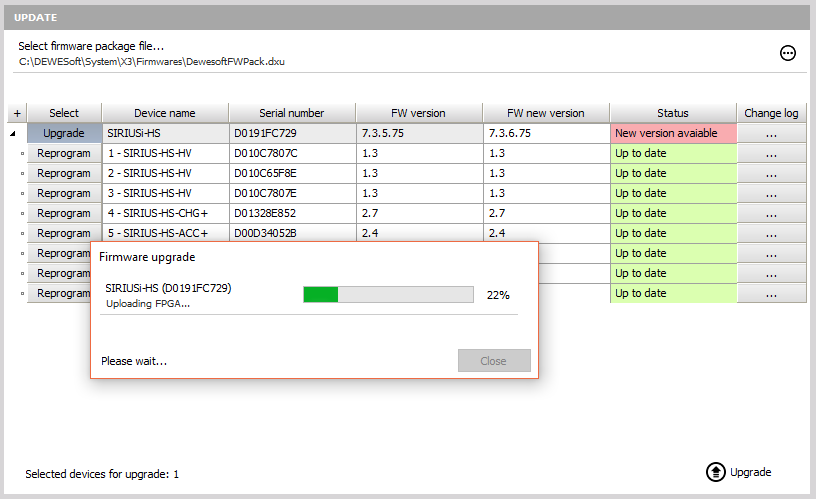Click the Upgrade arrow icon at bottom

pyautogui.click(x=716, y=472)
